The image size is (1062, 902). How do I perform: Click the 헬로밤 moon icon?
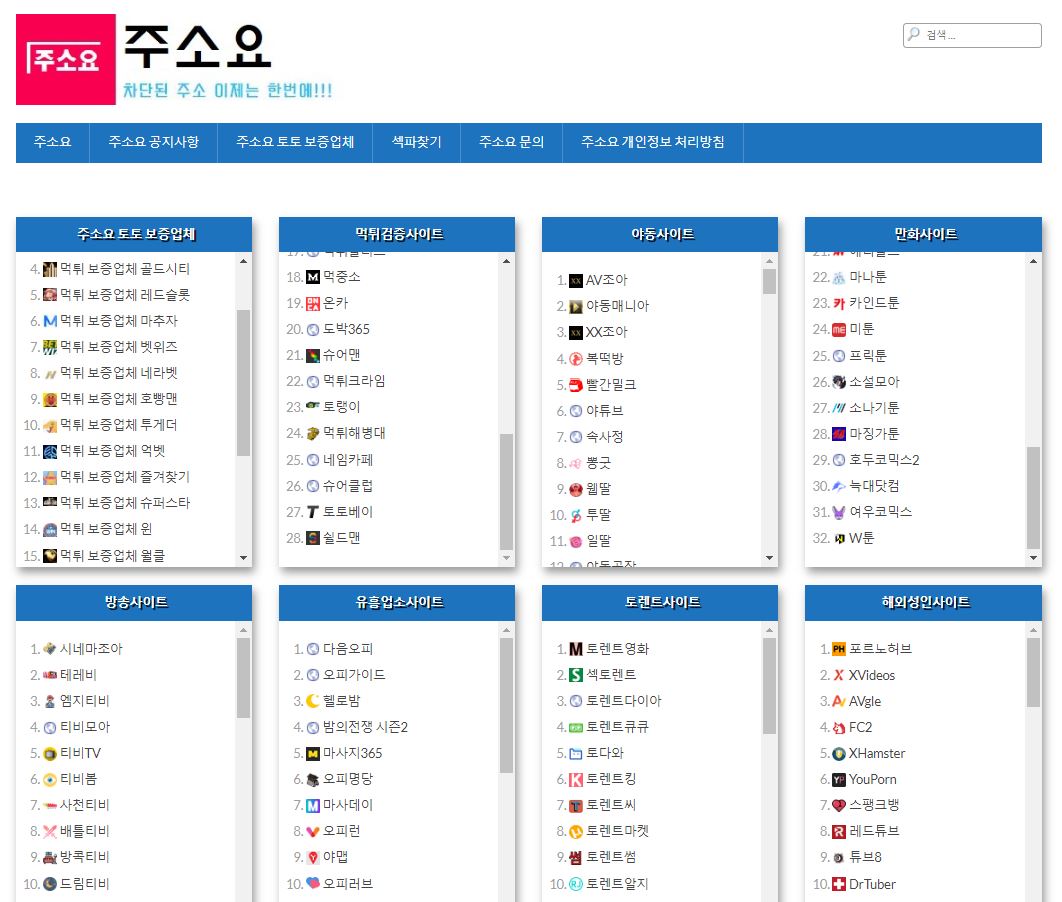click(x=312, y=701)
